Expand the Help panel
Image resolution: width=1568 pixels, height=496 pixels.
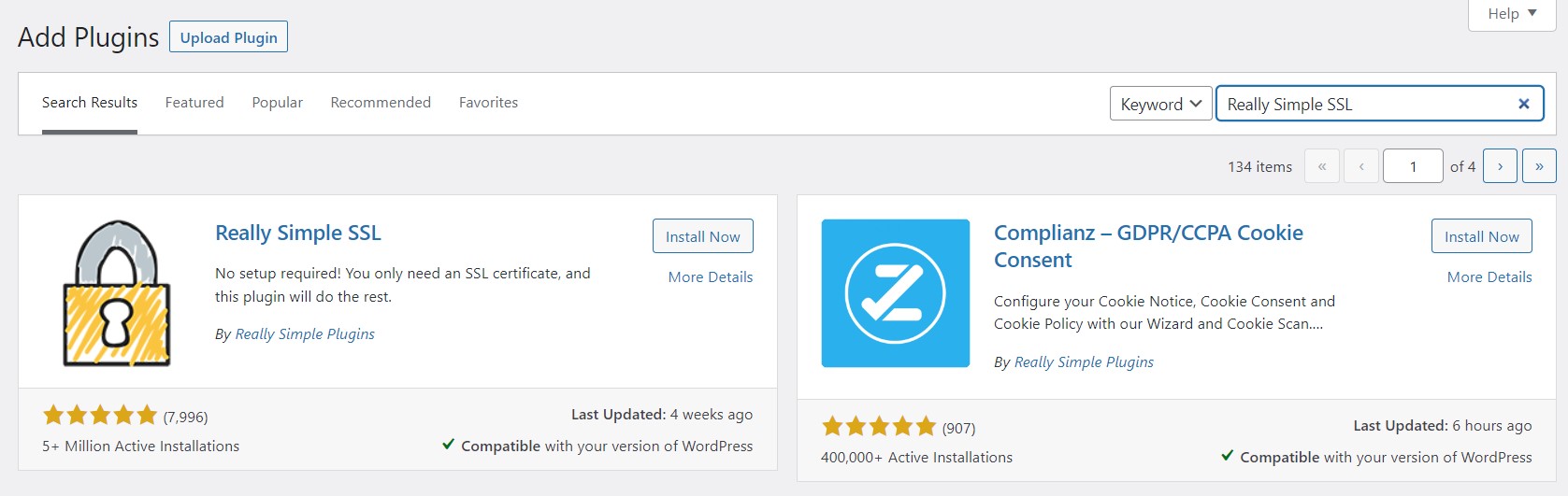tap(1511, 14)
